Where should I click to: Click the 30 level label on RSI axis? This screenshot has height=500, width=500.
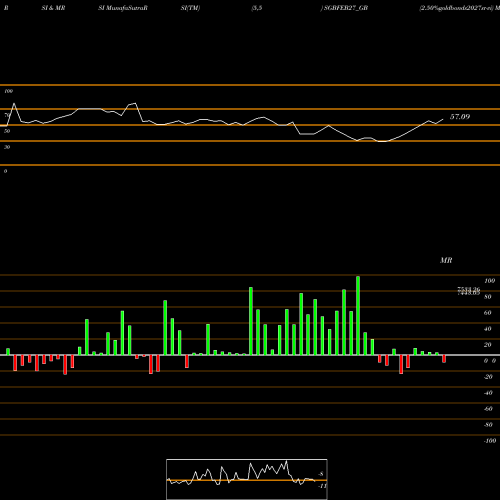7,147
